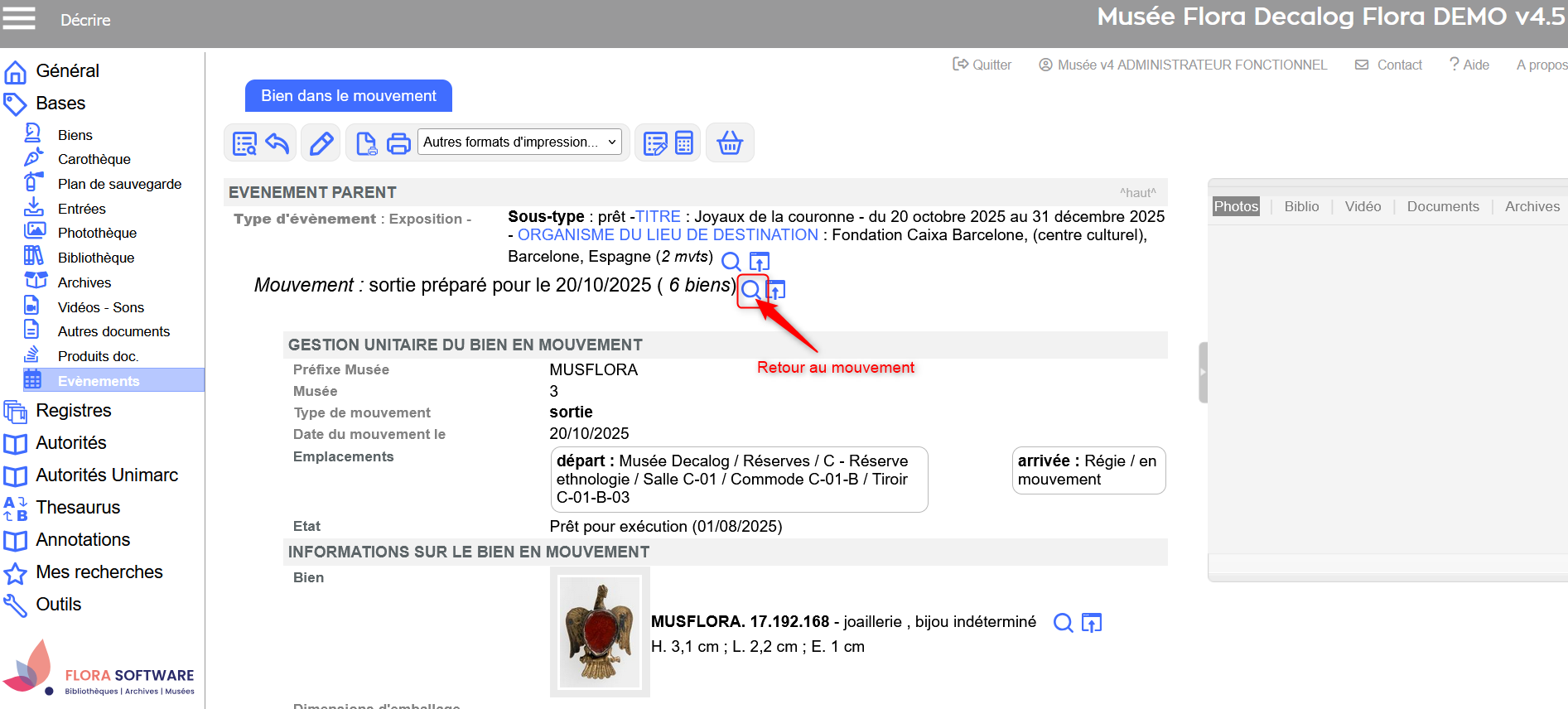Click the TITRE link in event description

659,217
